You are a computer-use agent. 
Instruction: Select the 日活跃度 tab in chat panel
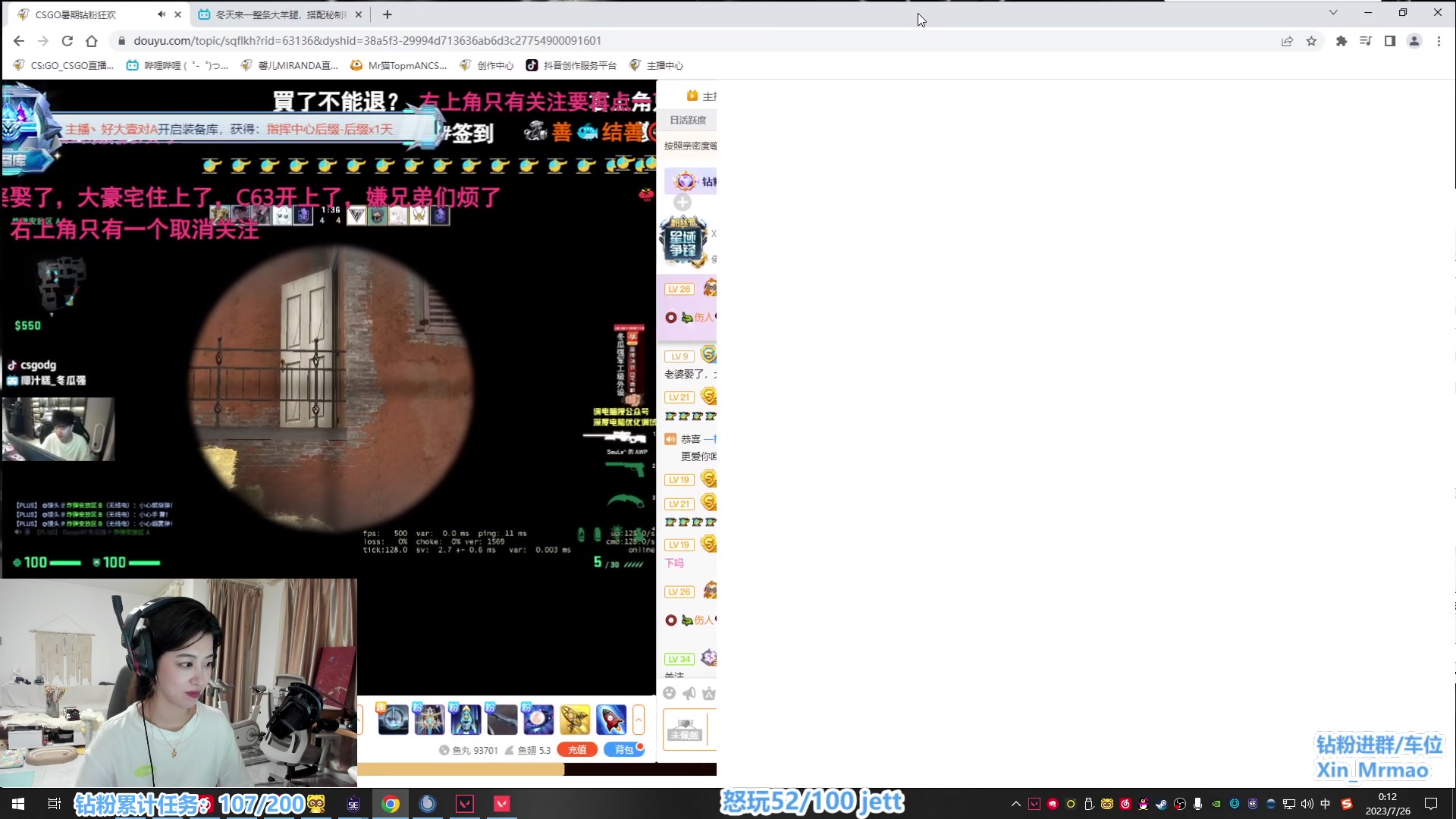[x=688, y=120]
